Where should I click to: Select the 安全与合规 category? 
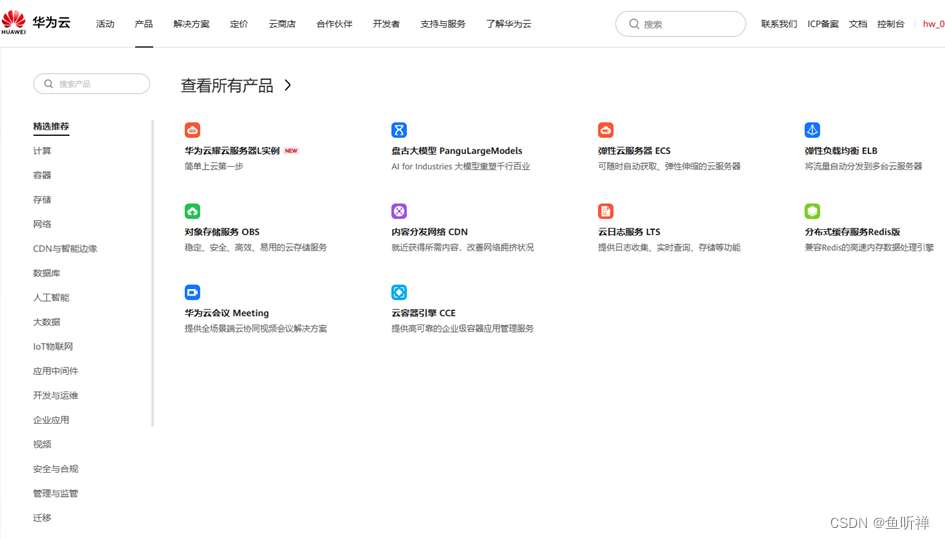pos(55,469)
